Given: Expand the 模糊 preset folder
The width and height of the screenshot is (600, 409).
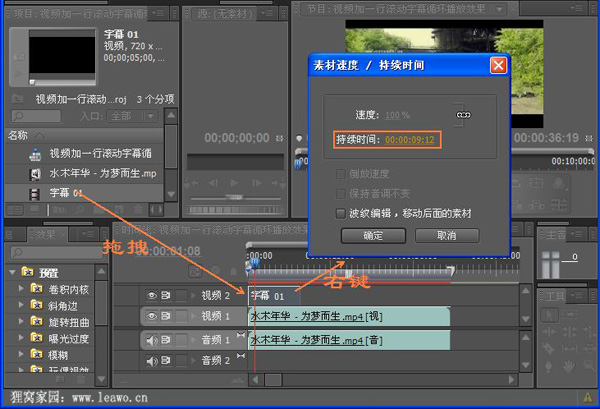Looking at the screenshot, I should (21, 354).
